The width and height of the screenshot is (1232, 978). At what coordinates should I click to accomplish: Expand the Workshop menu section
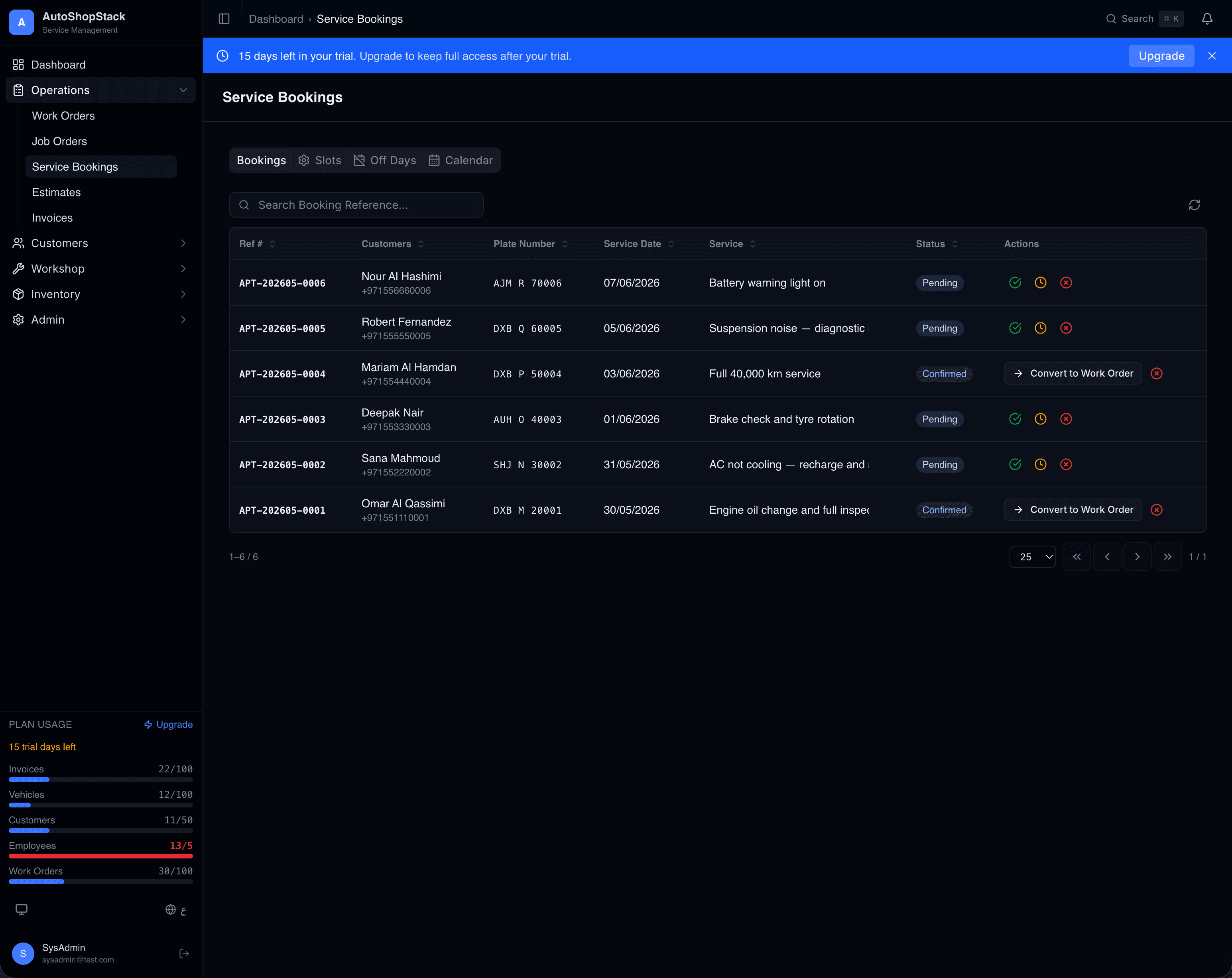coord(100,269)
